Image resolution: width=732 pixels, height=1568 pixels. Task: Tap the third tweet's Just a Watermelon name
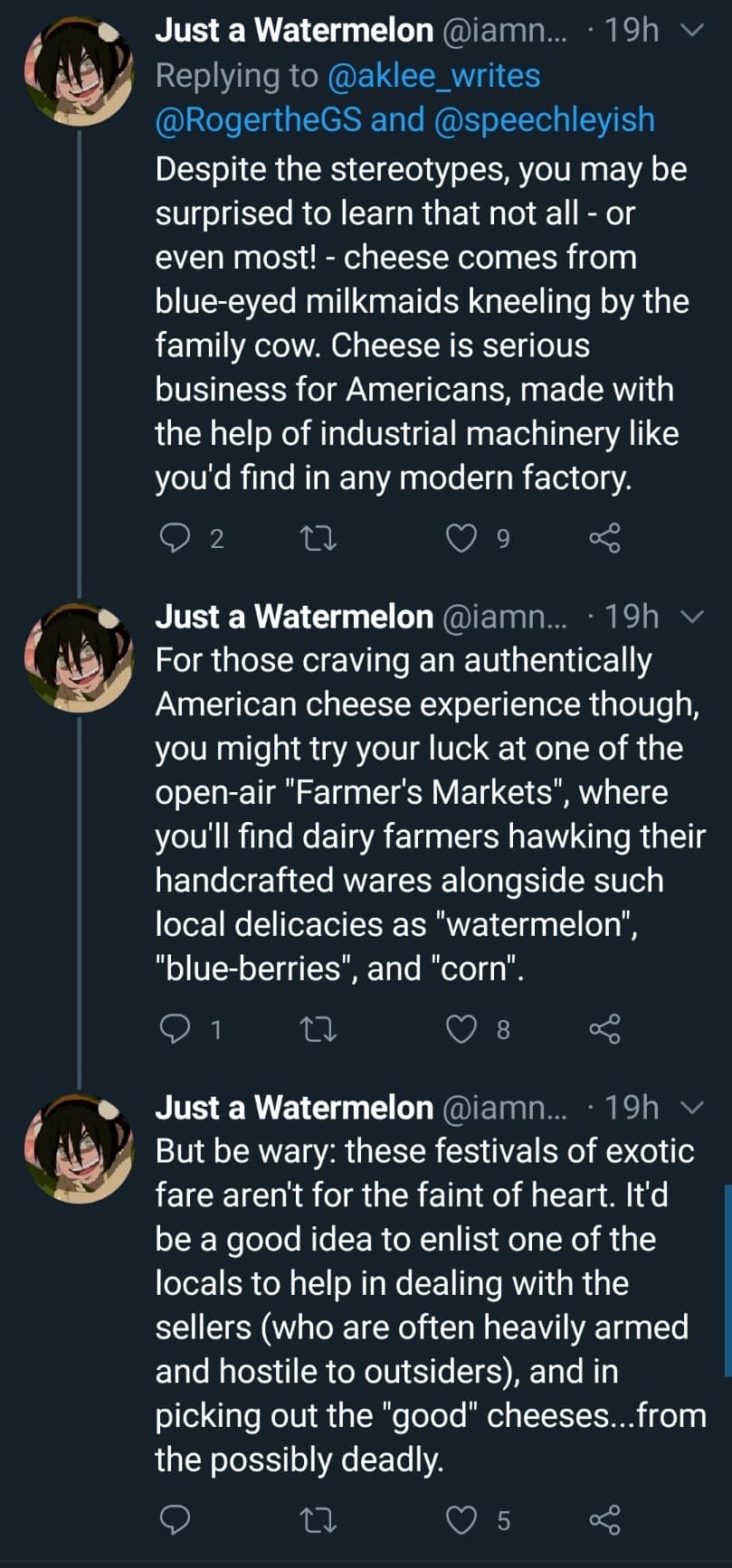[x=294, y=1108]
